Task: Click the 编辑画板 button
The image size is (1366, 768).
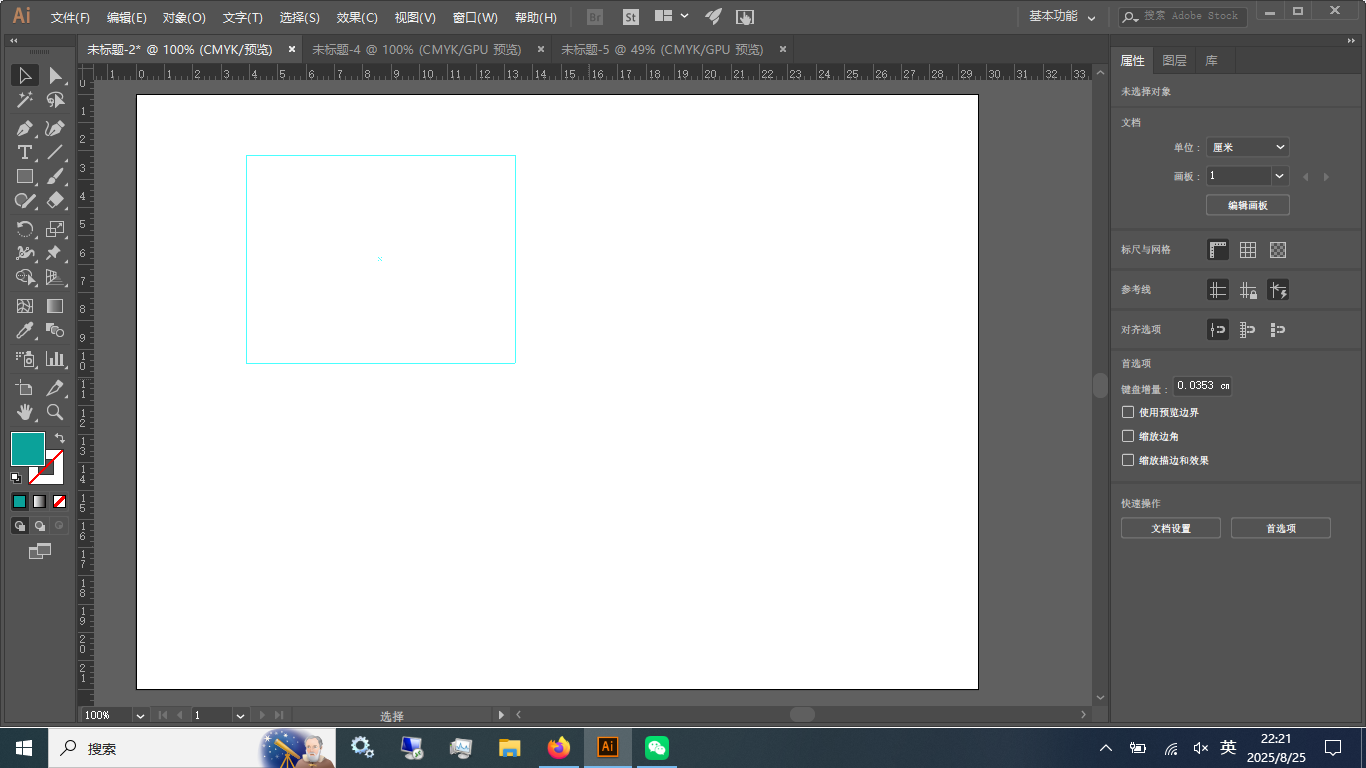Action: click(1247, 205)
